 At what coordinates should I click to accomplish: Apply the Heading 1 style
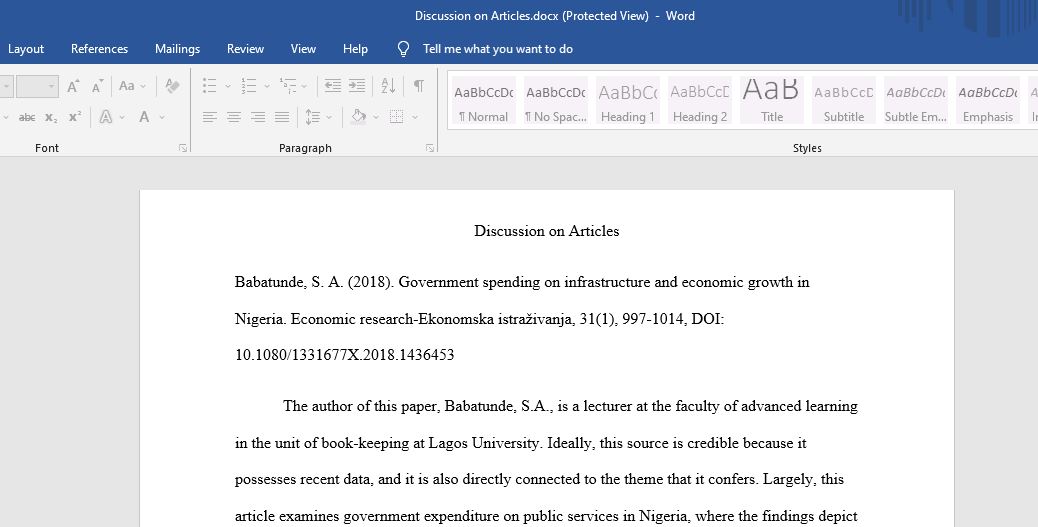pos(628,100)
